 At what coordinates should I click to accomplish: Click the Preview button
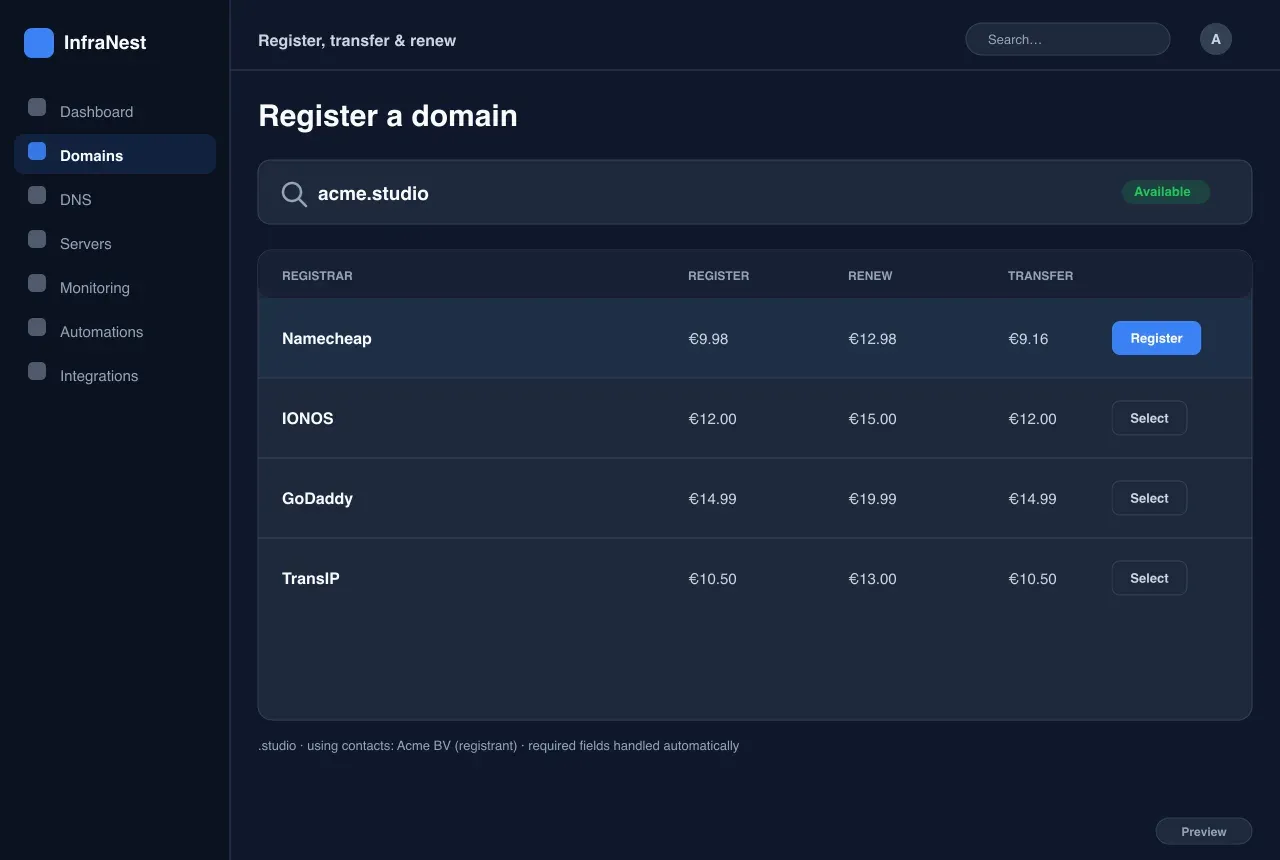(1204, 831)
